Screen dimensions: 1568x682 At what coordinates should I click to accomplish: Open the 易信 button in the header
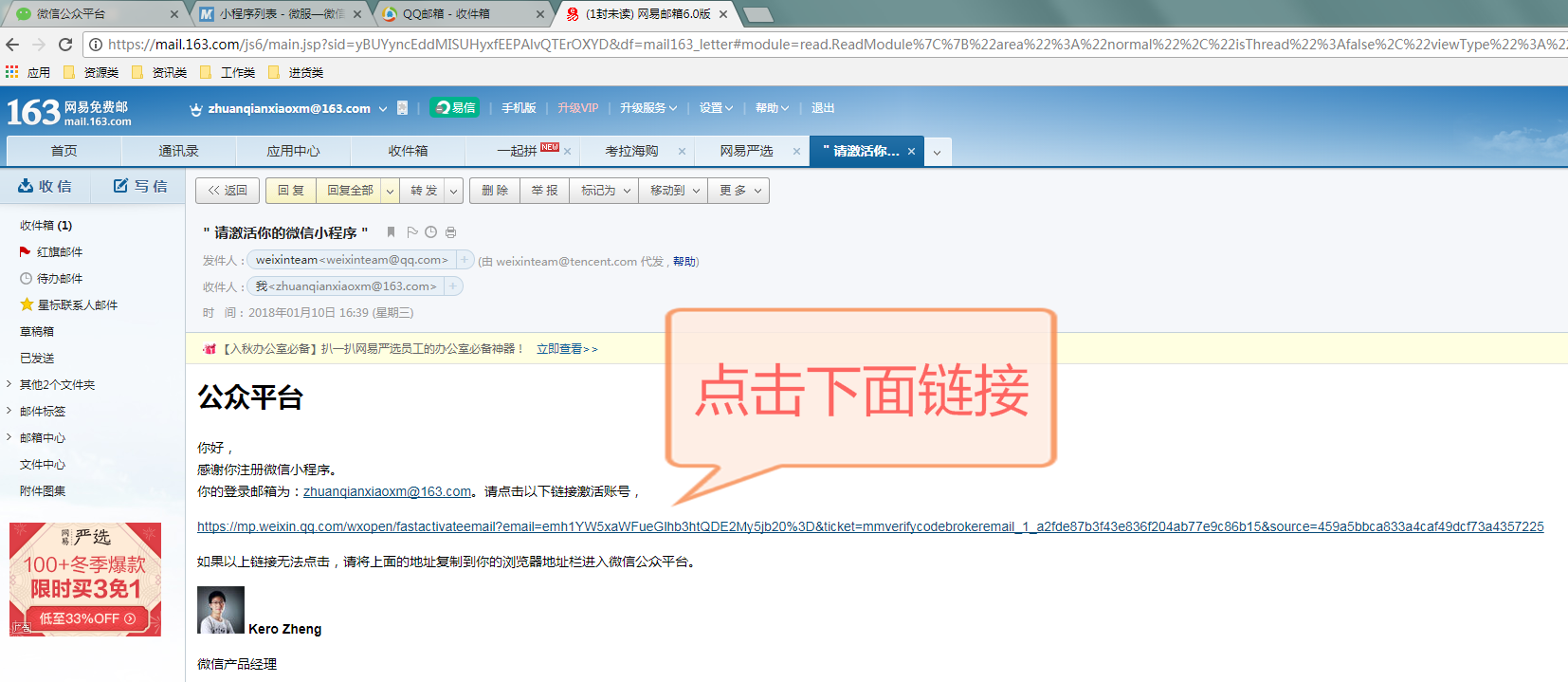pos(454,107)
